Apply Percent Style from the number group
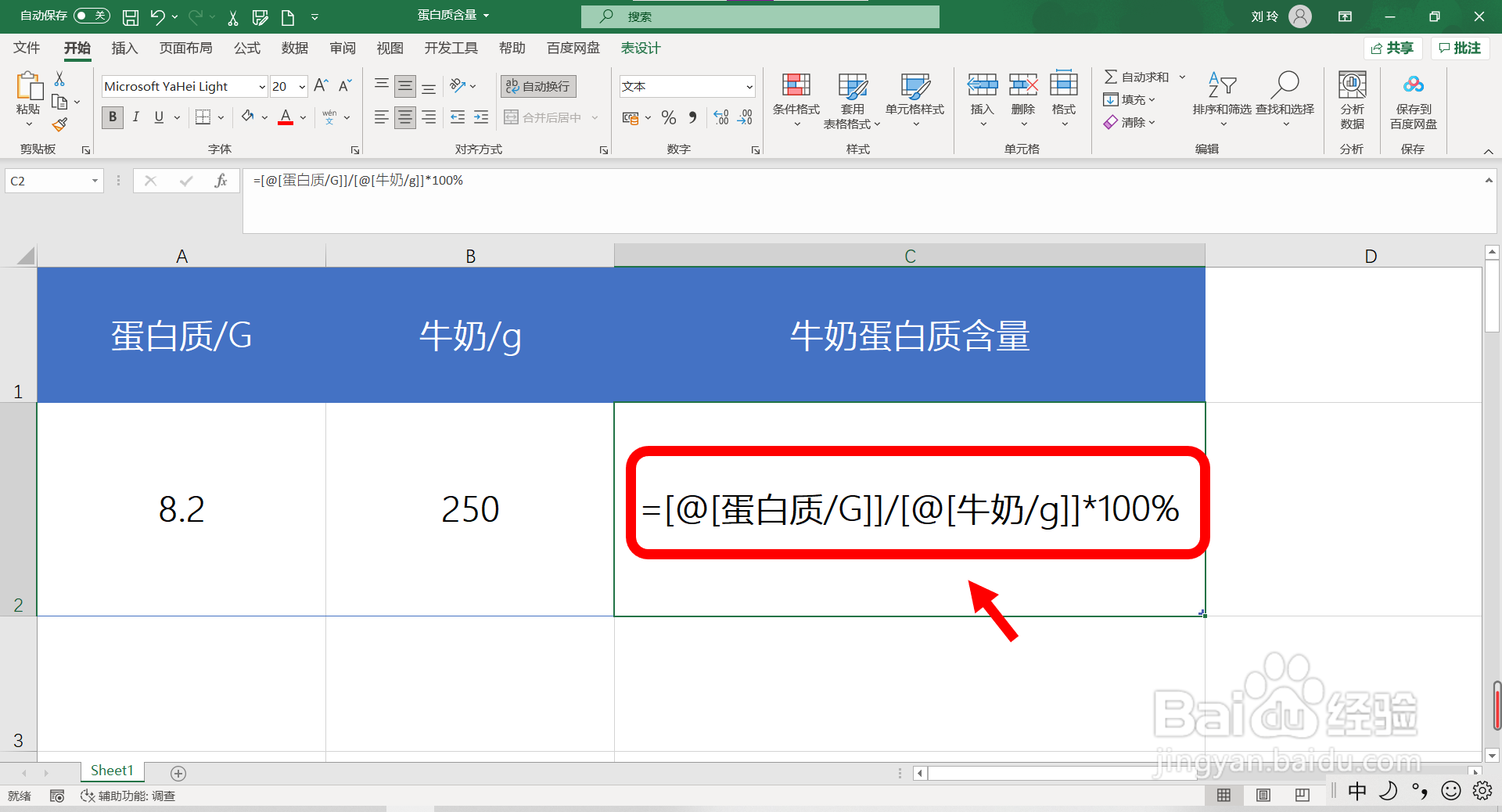 [x=669, y=117]
